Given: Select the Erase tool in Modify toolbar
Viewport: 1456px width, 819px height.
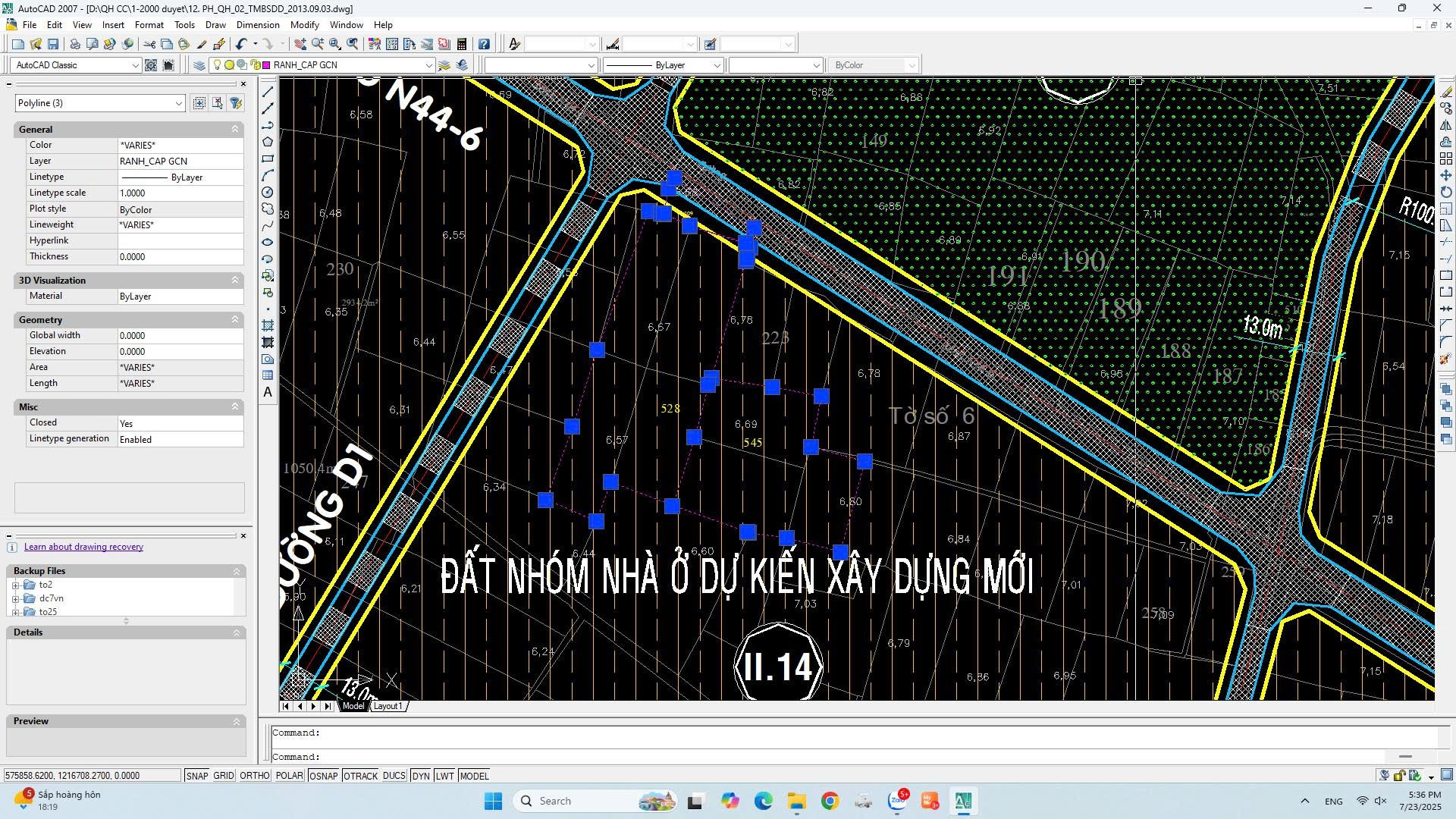Looking at the screenshot, I should pyautogui.click(x=1445, y=93).
